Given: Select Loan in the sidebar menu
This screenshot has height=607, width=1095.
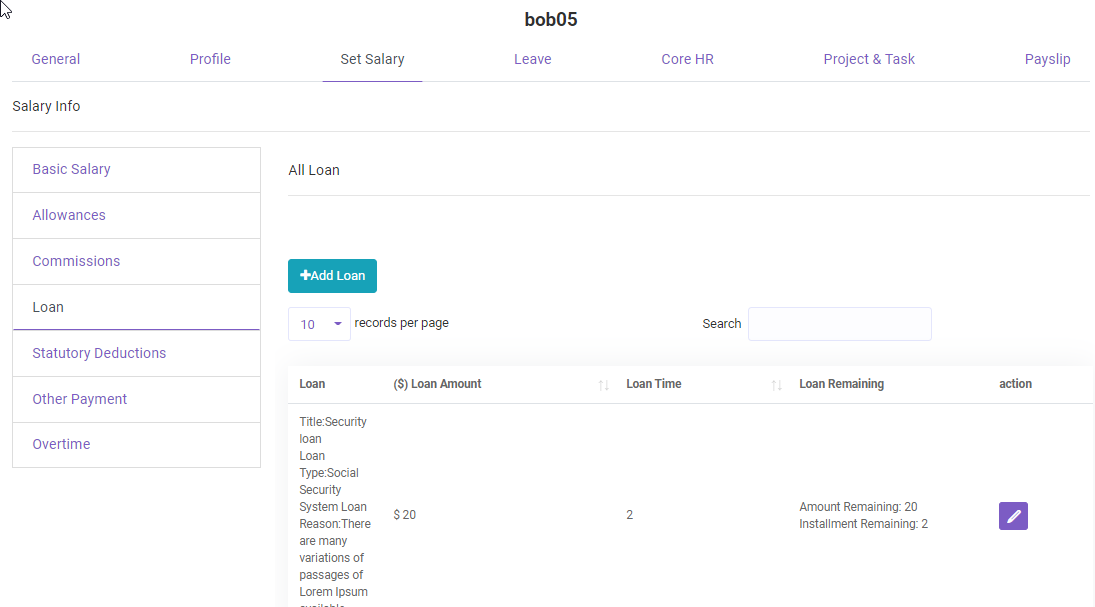Looking at the screenshot, I should [x=48, y=307].
